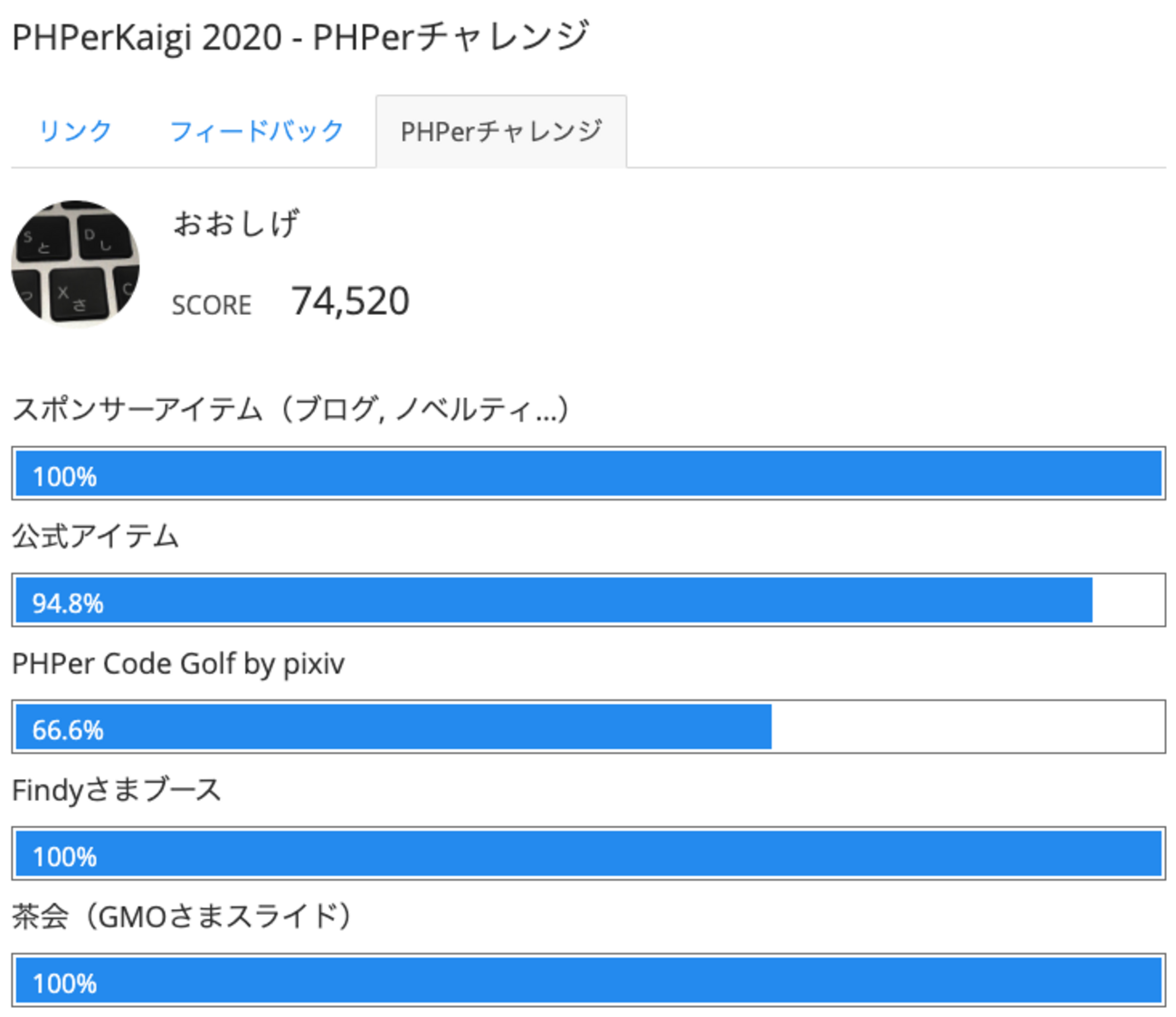
Task: Select the score value 74,520
Action: pos(350,301)
